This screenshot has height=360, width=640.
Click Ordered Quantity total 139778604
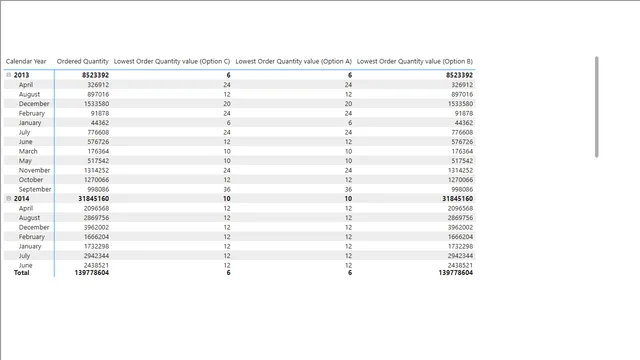coord(92,273)
